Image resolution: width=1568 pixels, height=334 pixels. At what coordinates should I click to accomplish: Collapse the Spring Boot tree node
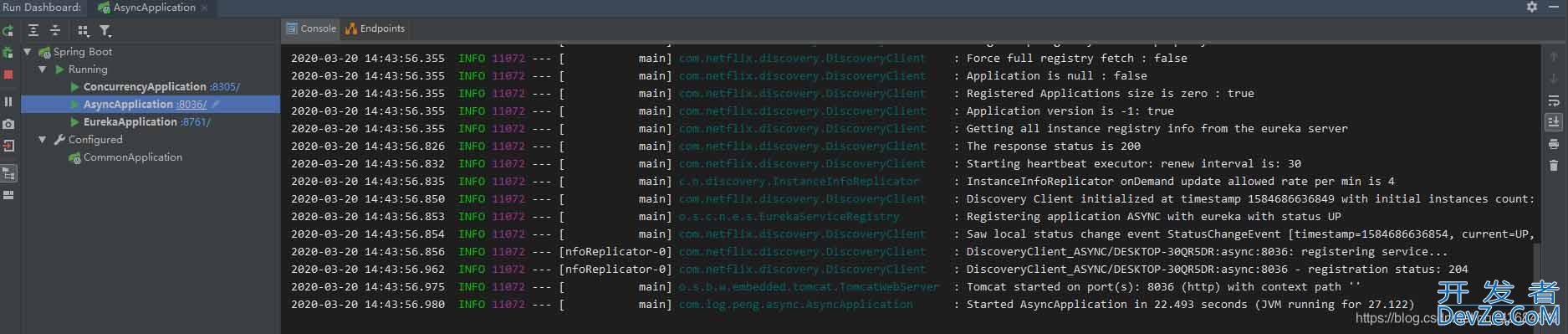(x=28, y=52)
